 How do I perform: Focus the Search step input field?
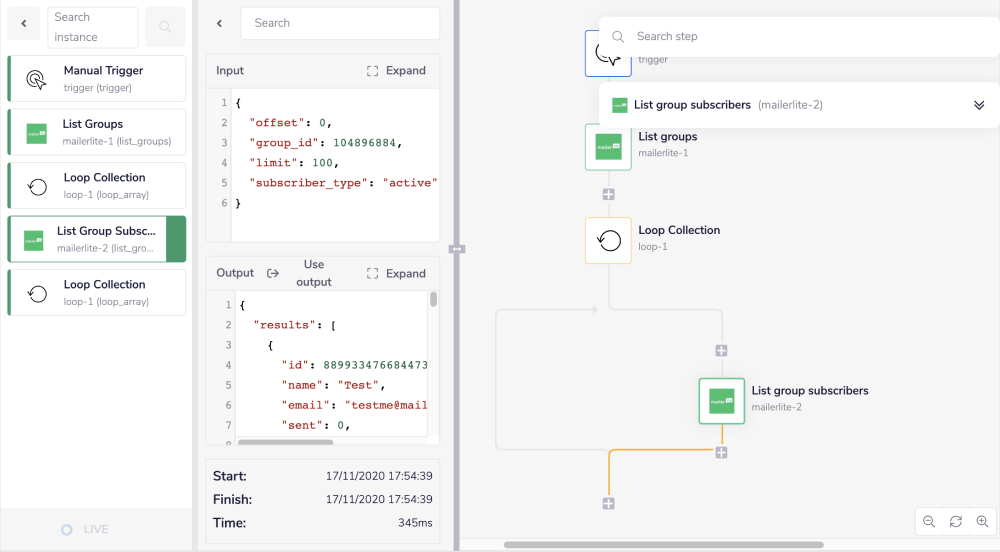click(800, 36)
